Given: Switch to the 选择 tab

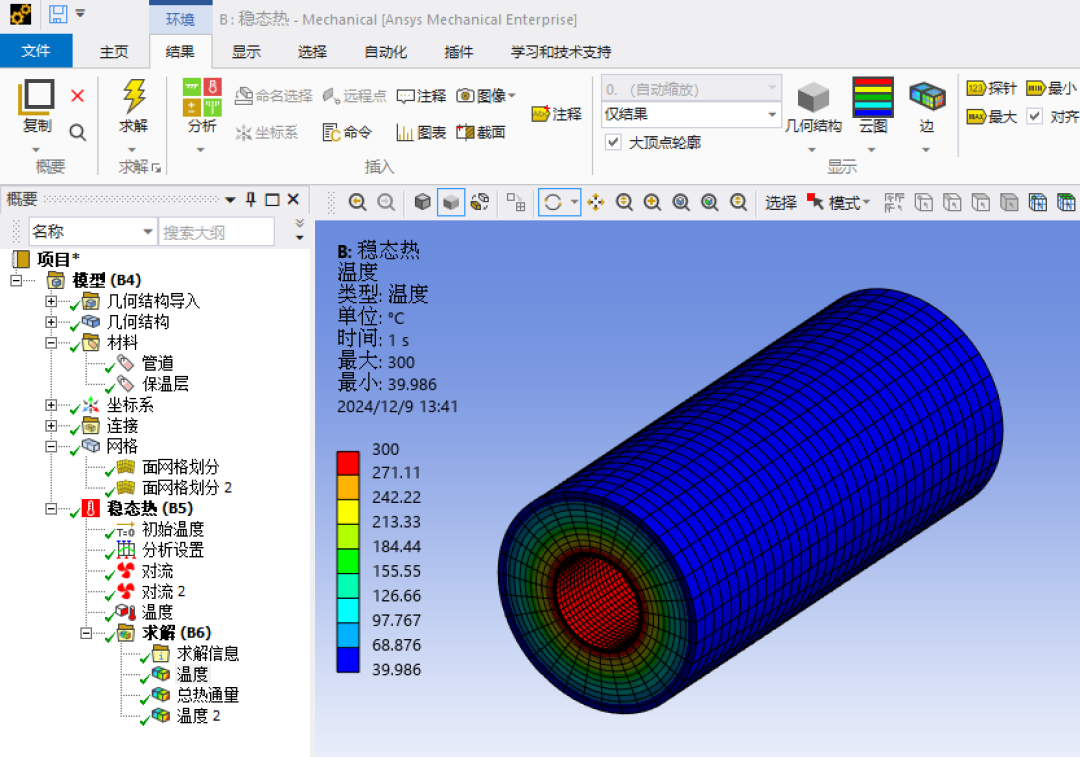Looking at the screenshot, I should 312,52.
